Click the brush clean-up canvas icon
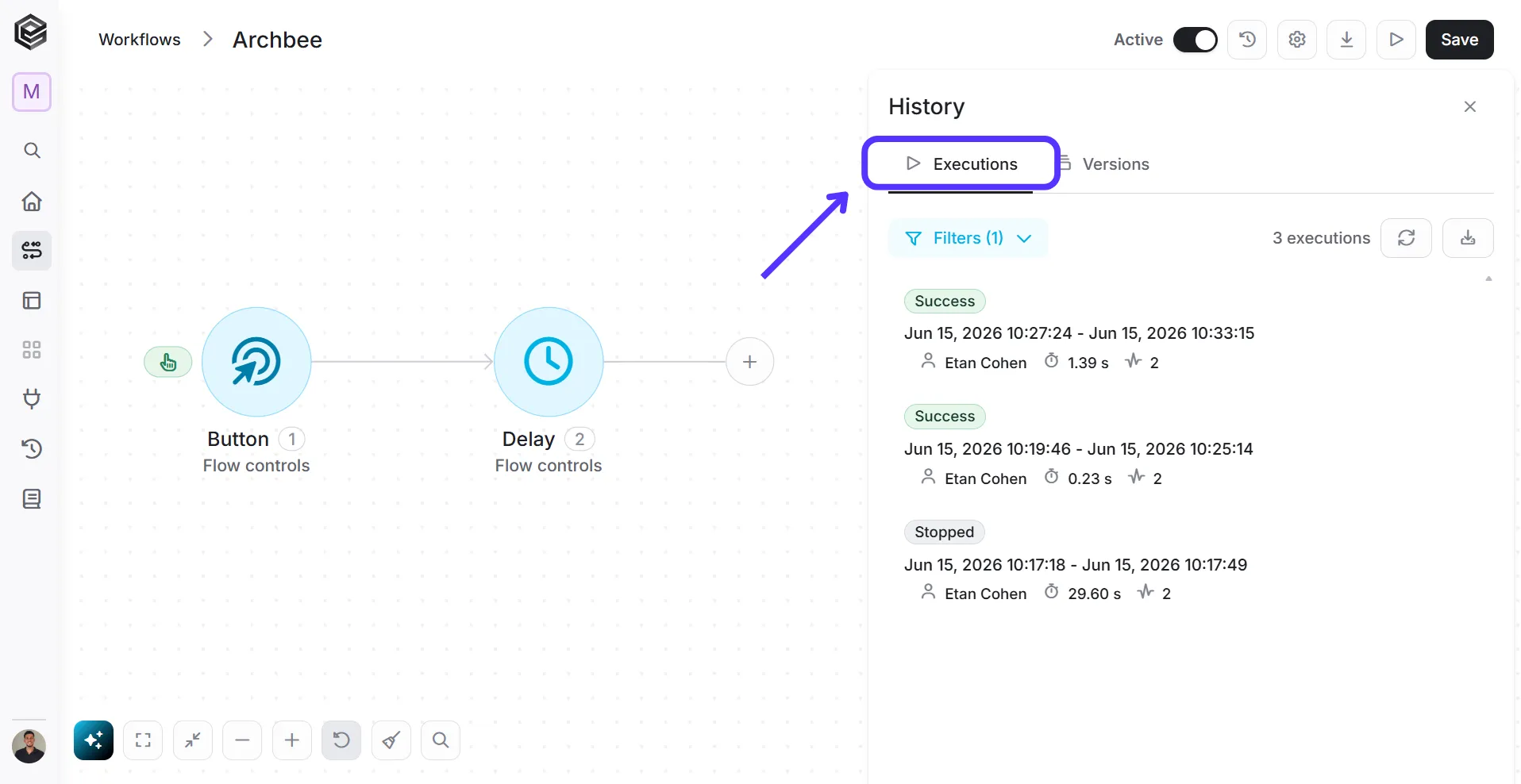 pyautogui.click(x=391, y=740)
